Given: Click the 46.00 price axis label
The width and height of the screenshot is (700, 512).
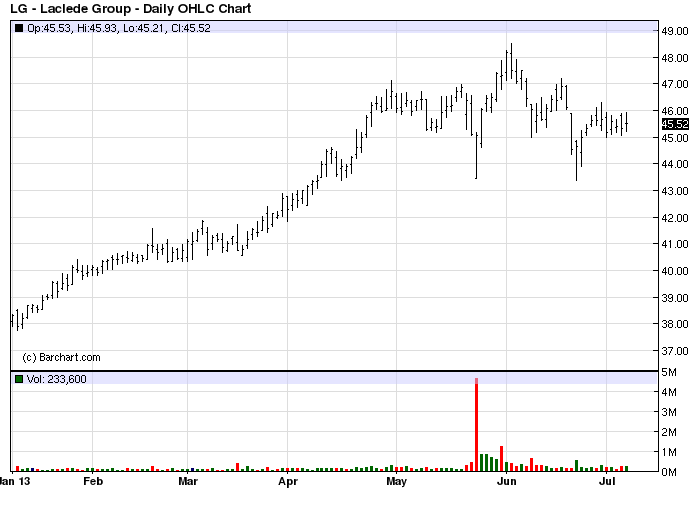Looking at the screenshot, I should click(675, 111).
